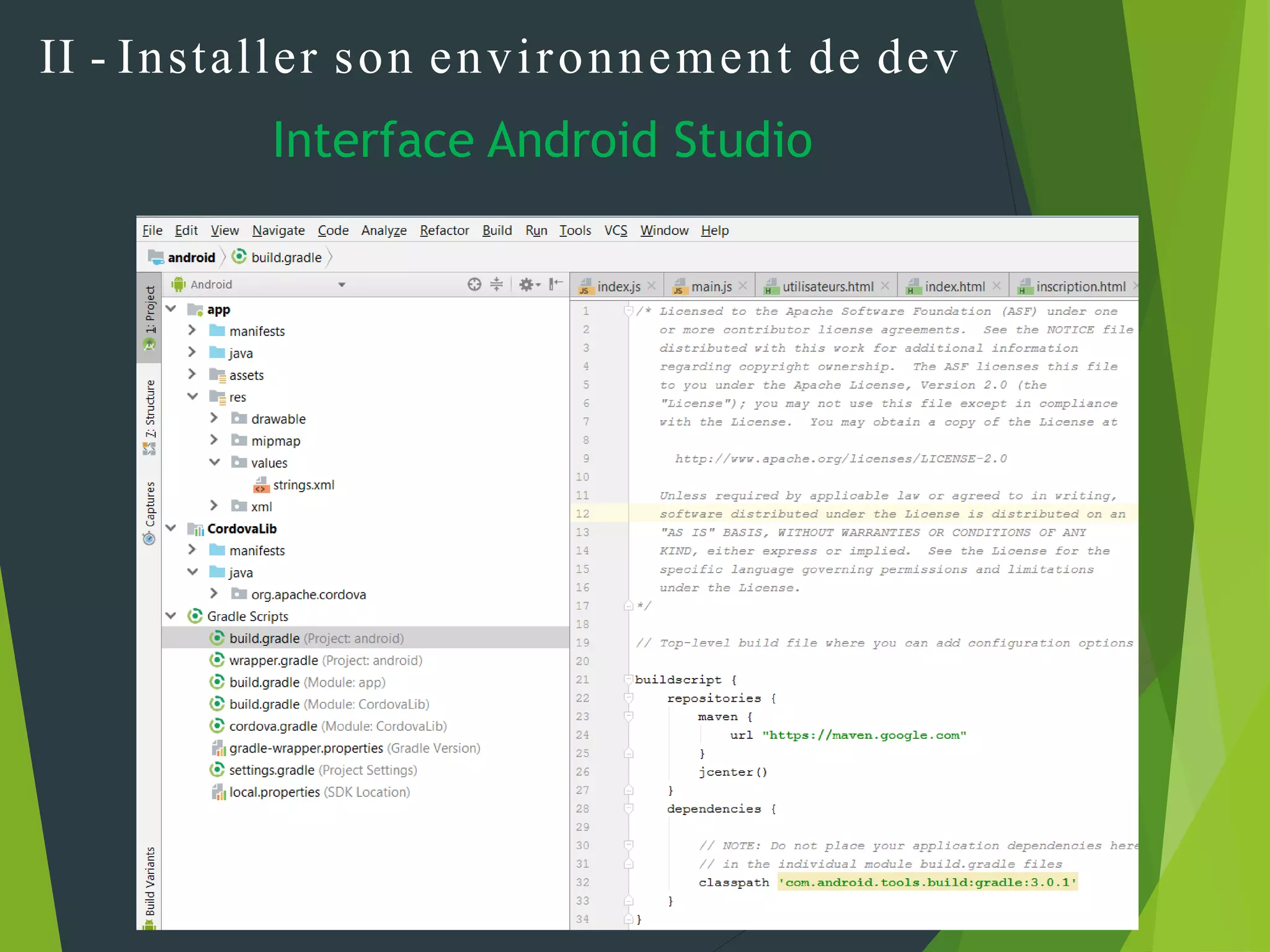Open the File menu
The width and height of the screenshot is (1270, 952).
point(152,231)
